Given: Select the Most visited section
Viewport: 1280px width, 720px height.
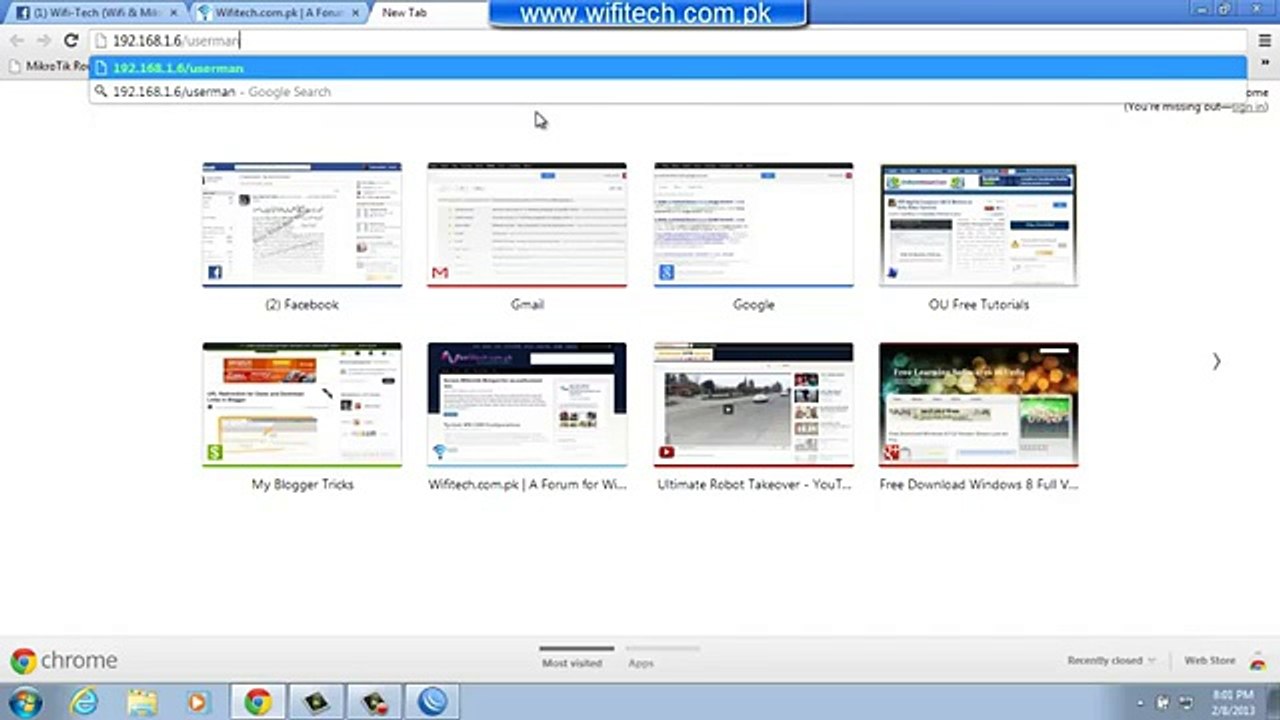Looking at the screenshot, I should click(x=572, y=662).
